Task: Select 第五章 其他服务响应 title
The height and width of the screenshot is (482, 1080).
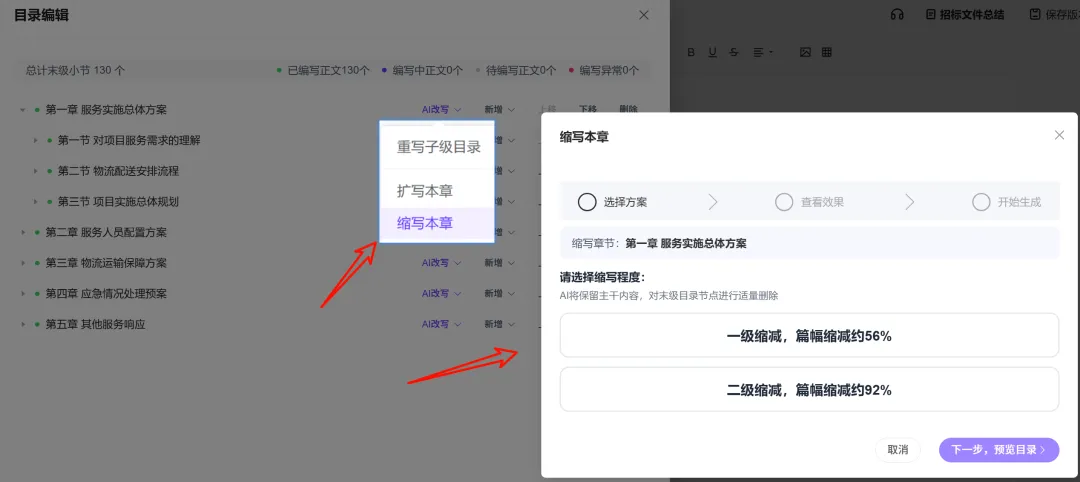Action: click(96, 324)
